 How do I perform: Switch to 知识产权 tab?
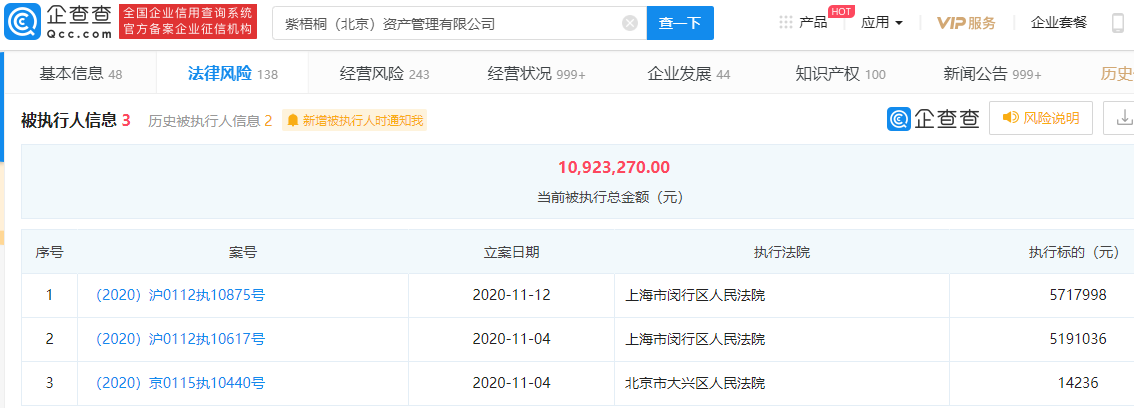click(x=840, y=74)
